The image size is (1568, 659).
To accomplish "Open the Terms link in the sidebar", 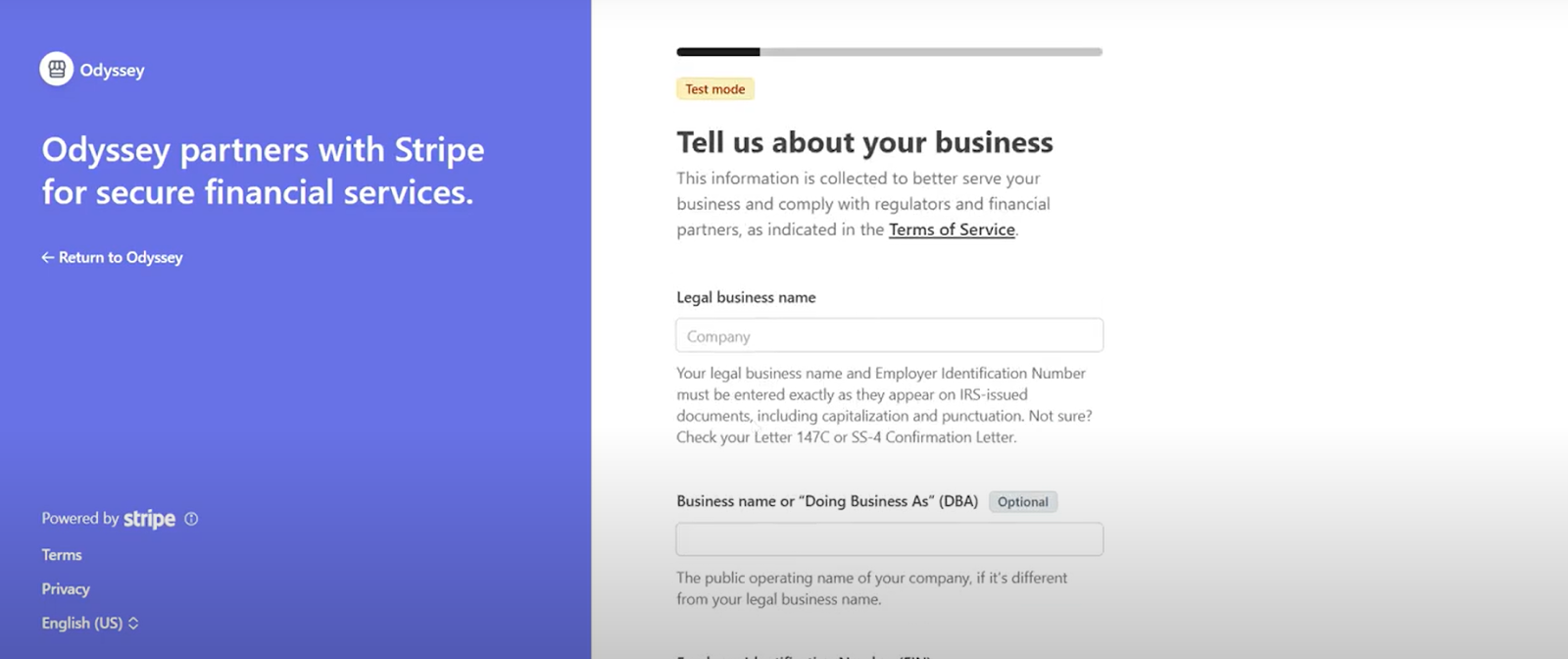I will click(62, 555).
